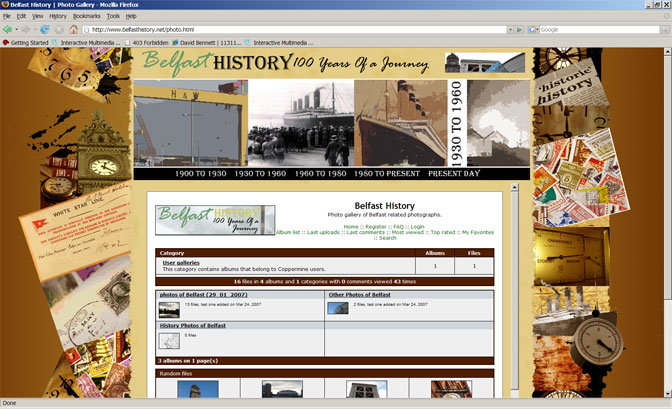Open the 403 Forbidden bookmark

tap(147, 42)
